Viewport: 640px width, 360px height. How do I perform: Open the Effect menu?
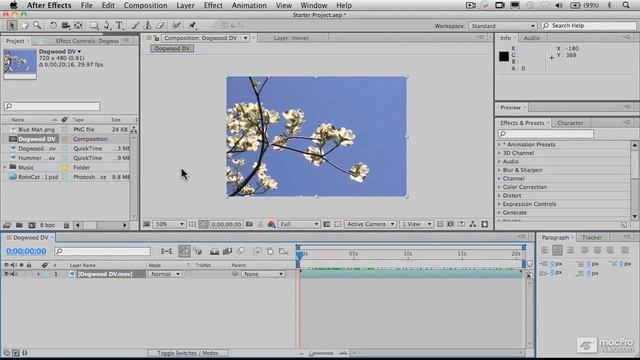pos(213,5)
